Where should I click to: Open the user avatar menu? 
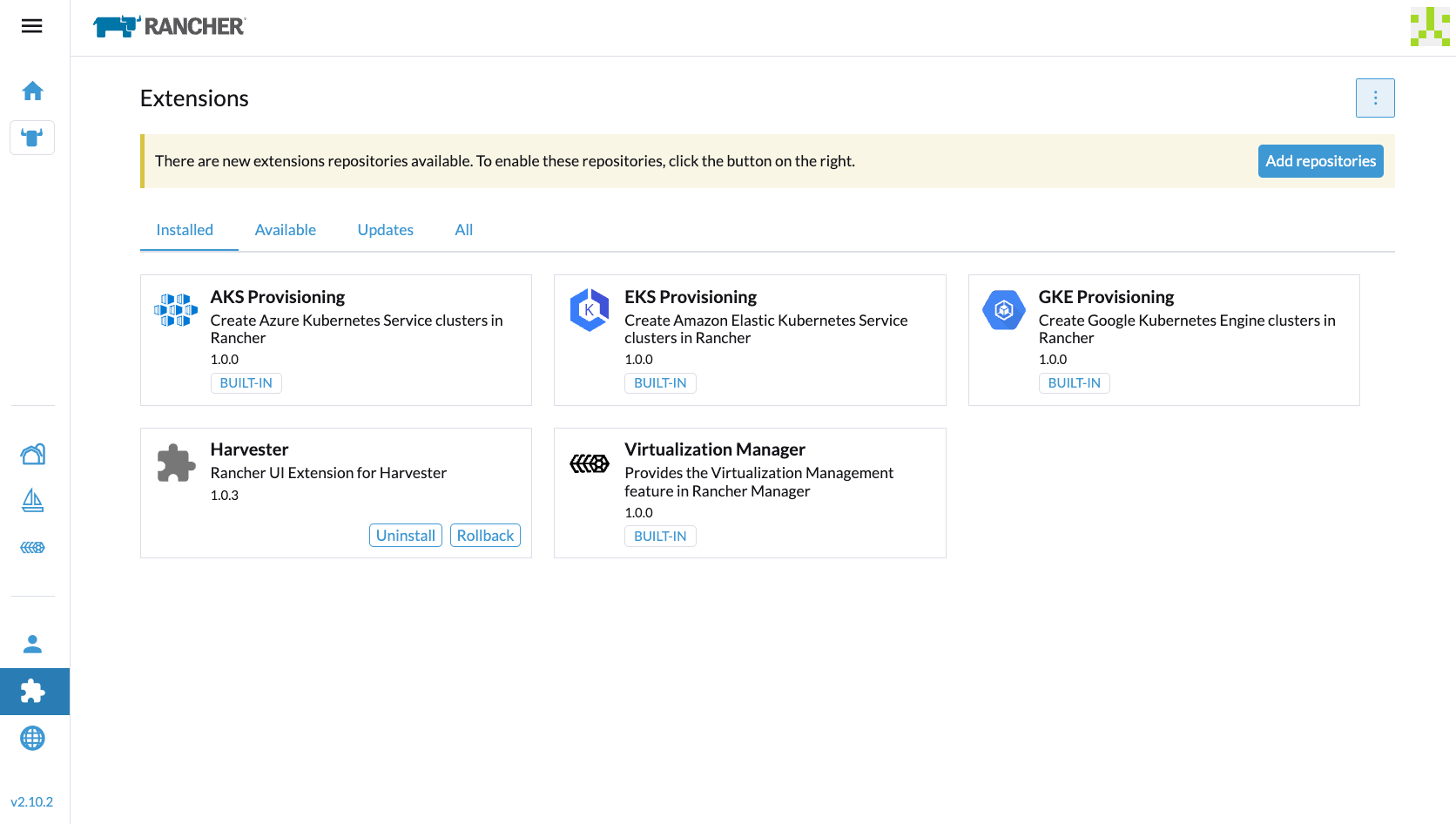tap(1429, 27)
